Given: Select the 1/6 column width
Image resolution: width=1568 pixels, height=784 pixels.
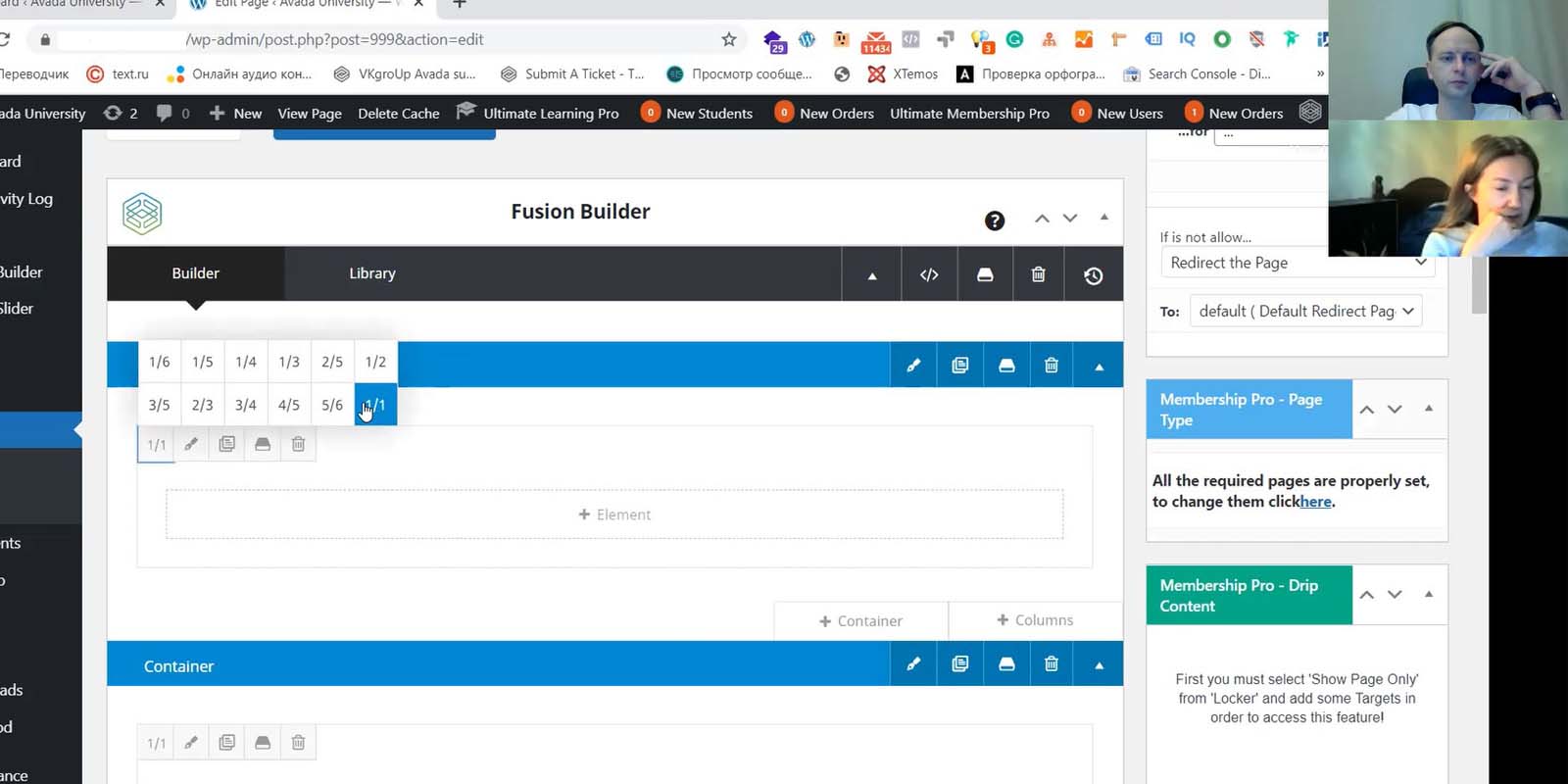Looking at the screenshot, I should point(160,362).
